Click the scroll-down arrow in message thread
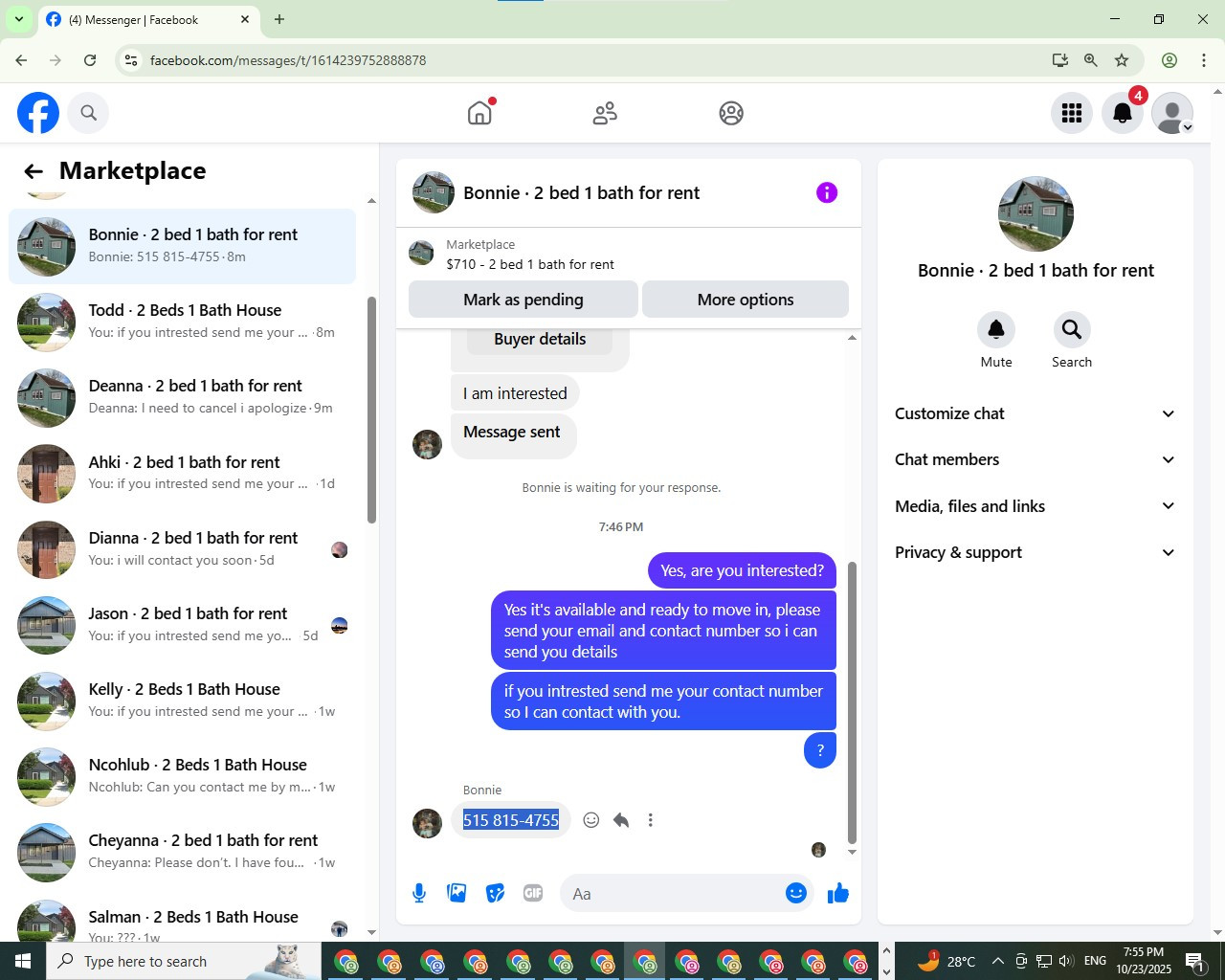Screen dimensions: 1225x980 (x=852, y=852)
